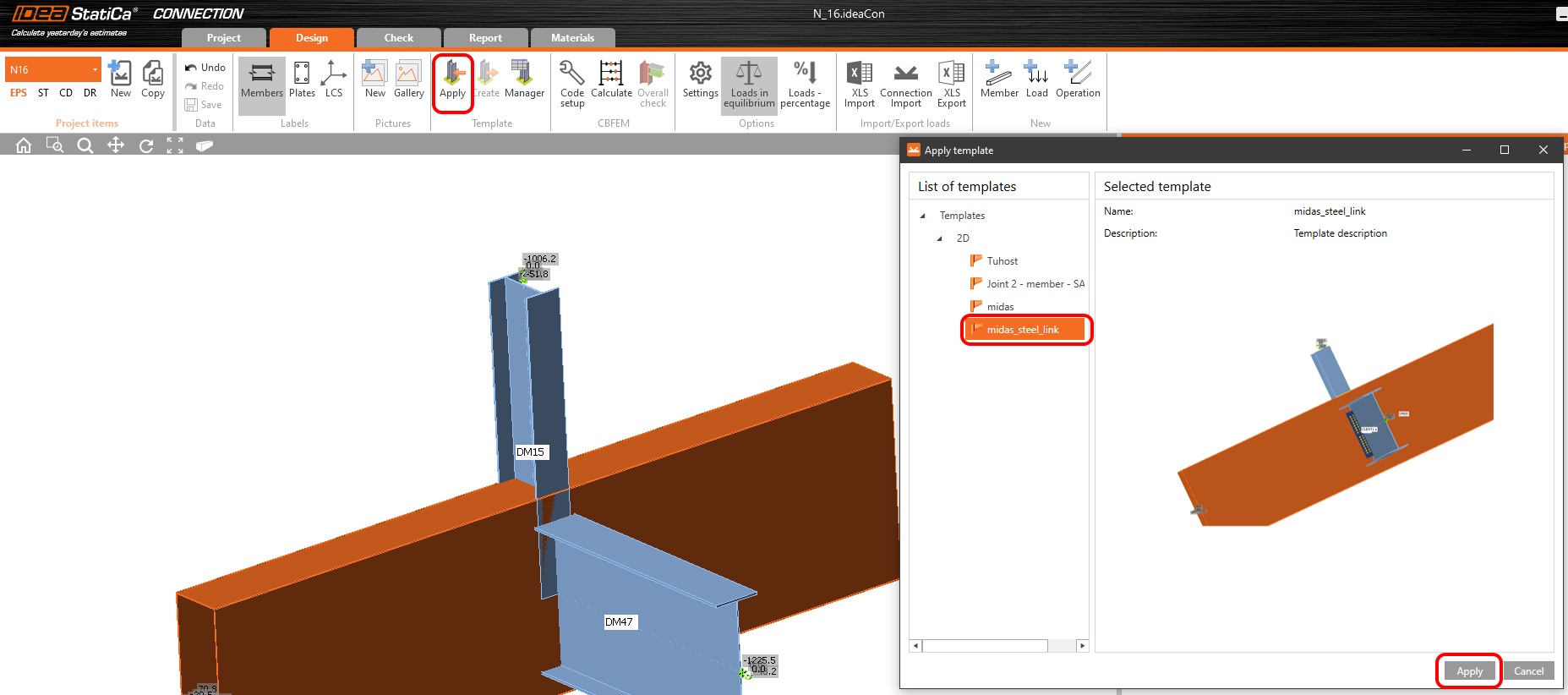Open the Materials tab
Screen dimensions: 1568x695
(572, 38)
